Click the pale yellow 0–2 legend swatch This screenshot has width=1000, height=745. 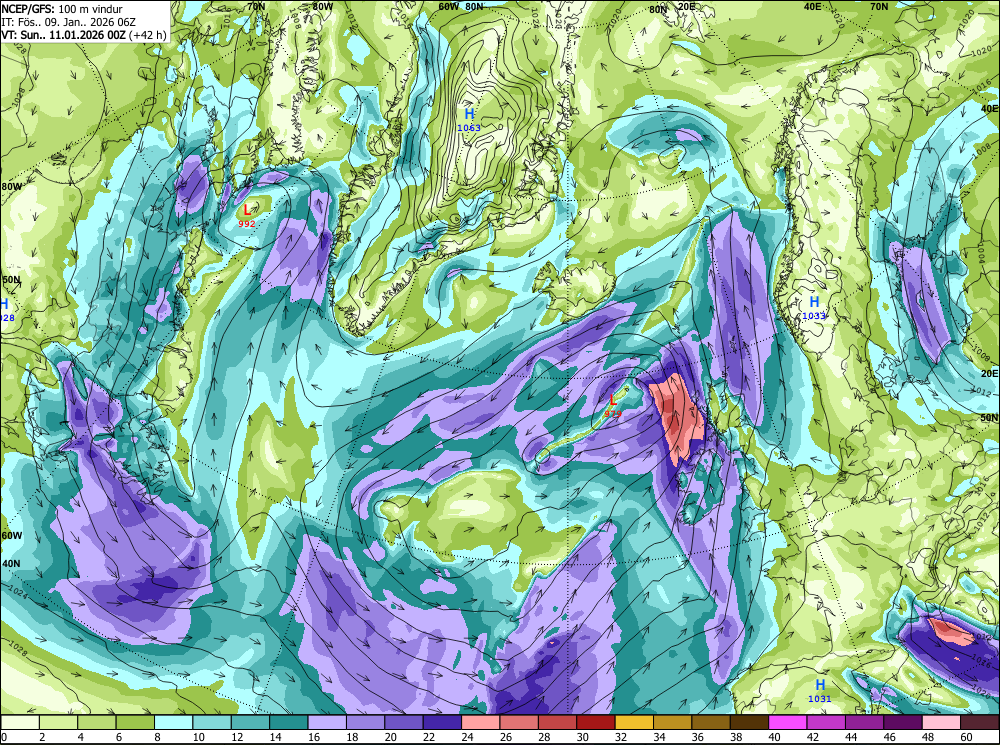(20, 722)
